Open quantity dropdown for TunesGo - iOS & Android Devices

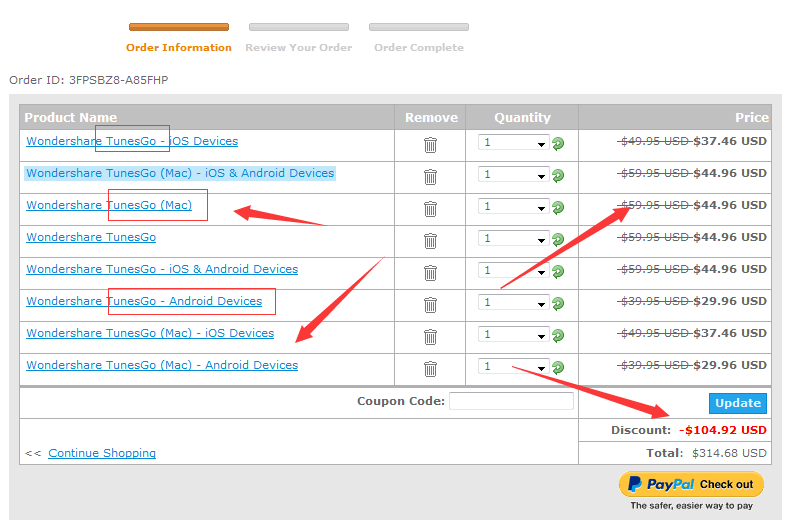(x=513, y=271)
